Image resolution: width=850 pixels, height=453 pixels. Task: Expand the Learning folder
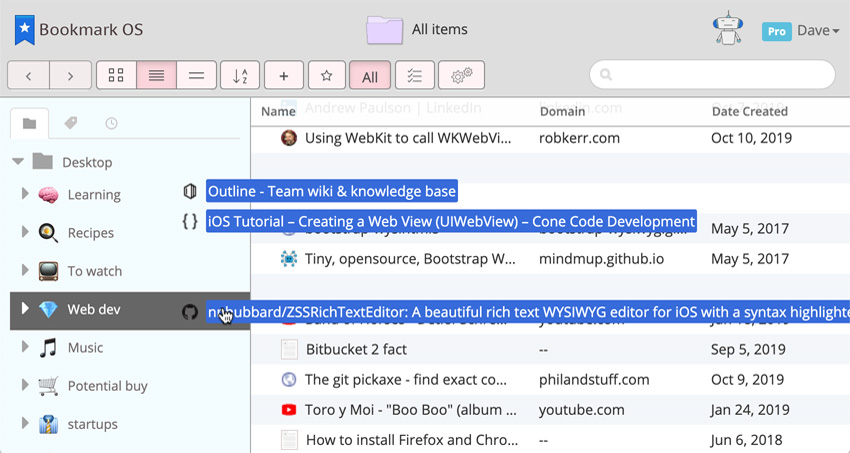pos(25,194)
